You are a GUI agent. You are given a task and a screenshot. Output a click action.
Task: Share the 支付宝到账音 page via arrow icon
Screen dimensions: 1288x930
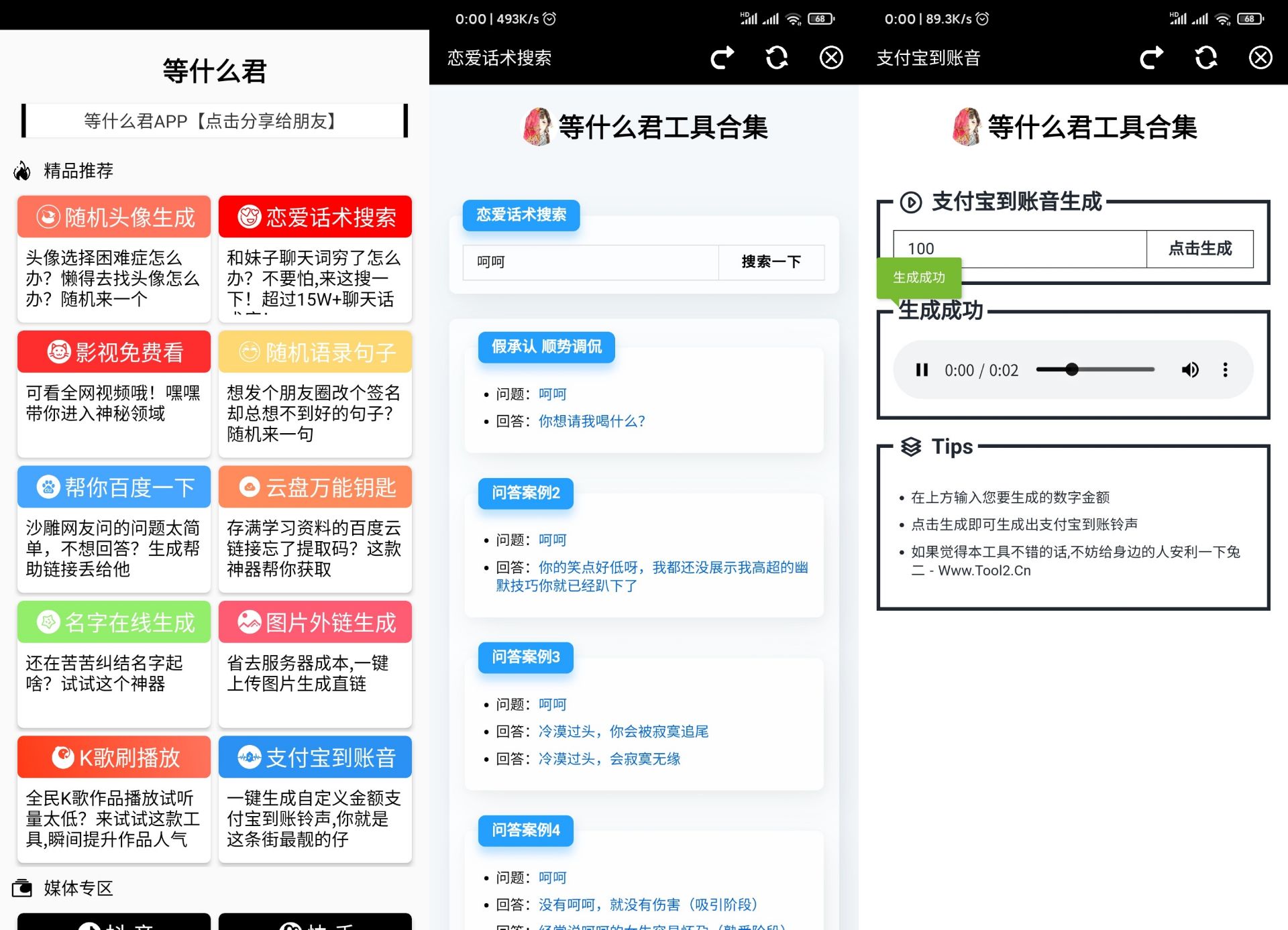point(1152,58)
